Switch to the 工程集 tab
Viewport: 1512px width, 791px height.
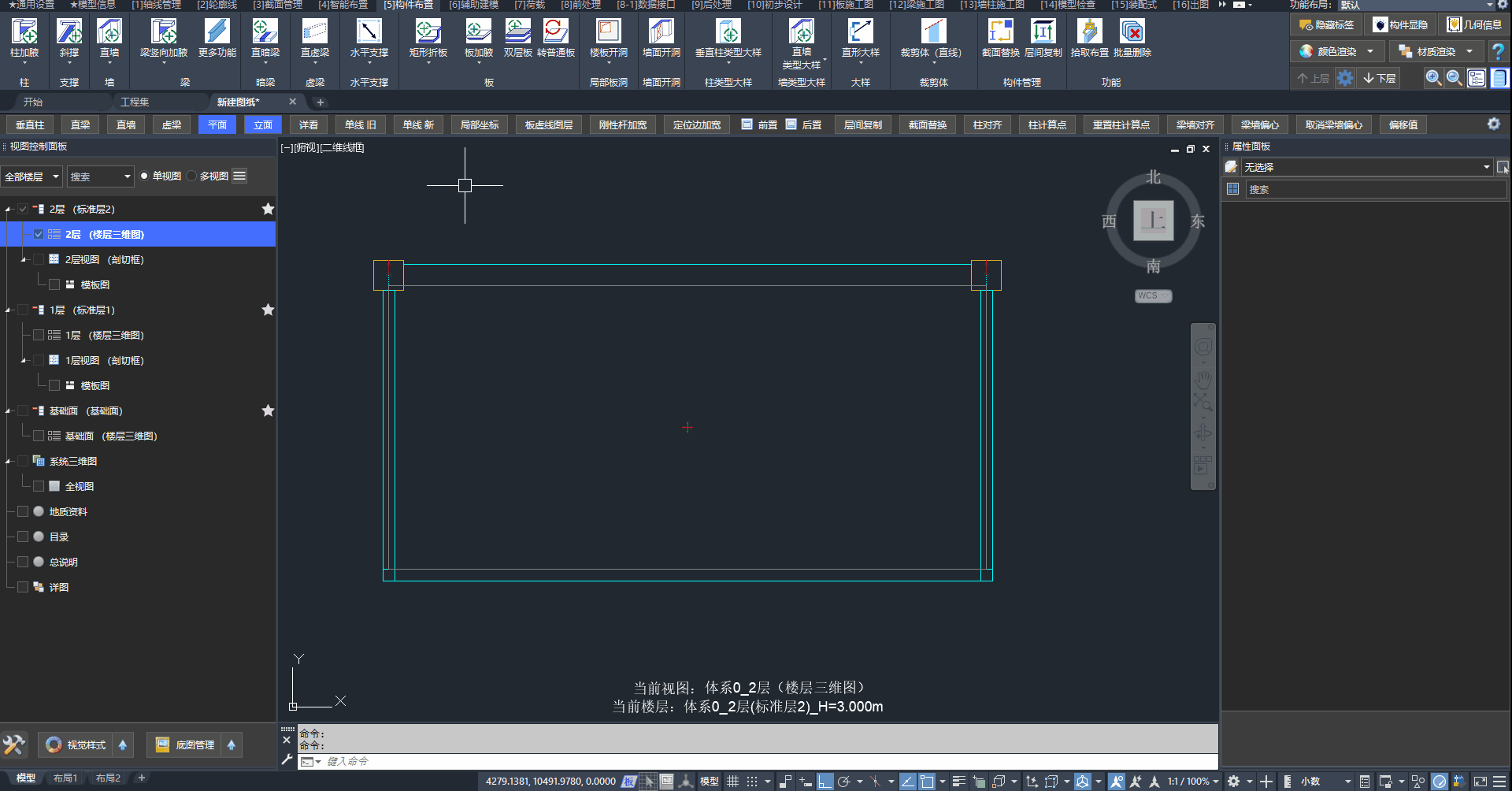(135, 102)
